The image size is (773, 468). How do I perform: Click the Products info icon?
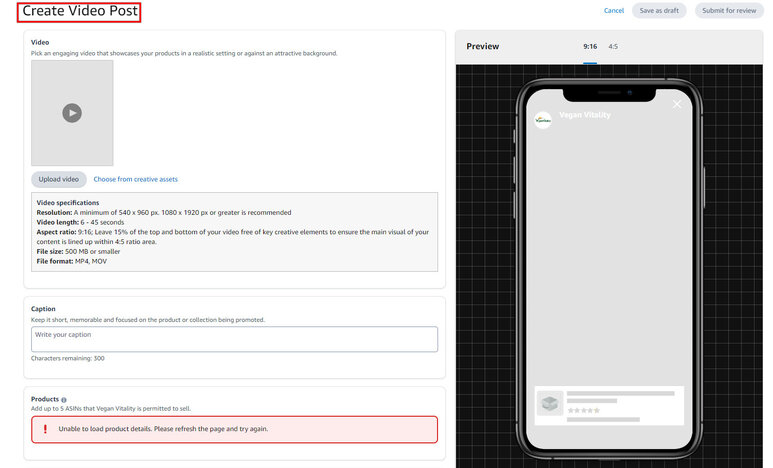[x=64, y=399]
